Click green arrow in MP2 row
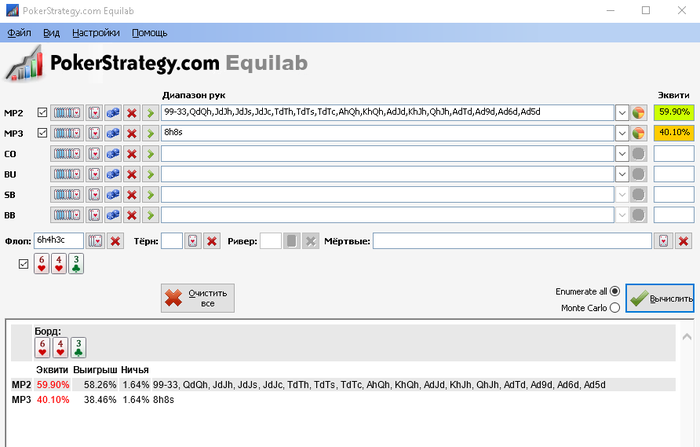 150,113
